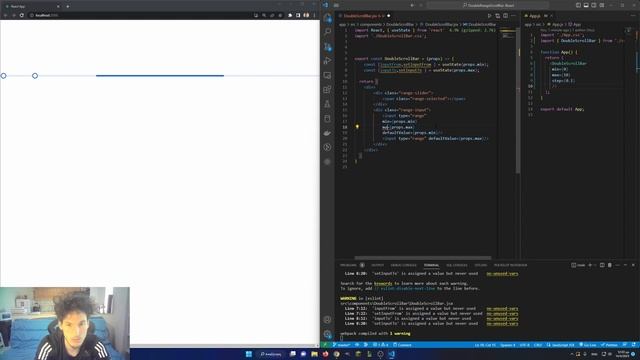Go back in the browser
640x360 pixels.
coord(5,15)
